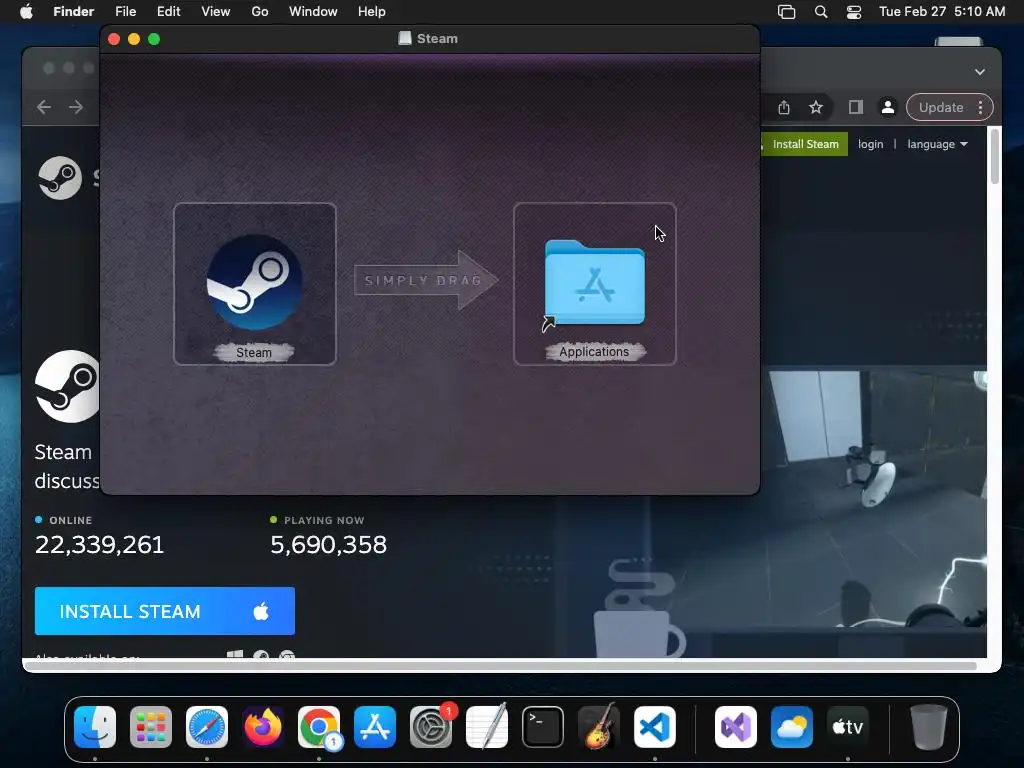
Task: Open Control Center in the menu bar
Action: coord(854,12)
